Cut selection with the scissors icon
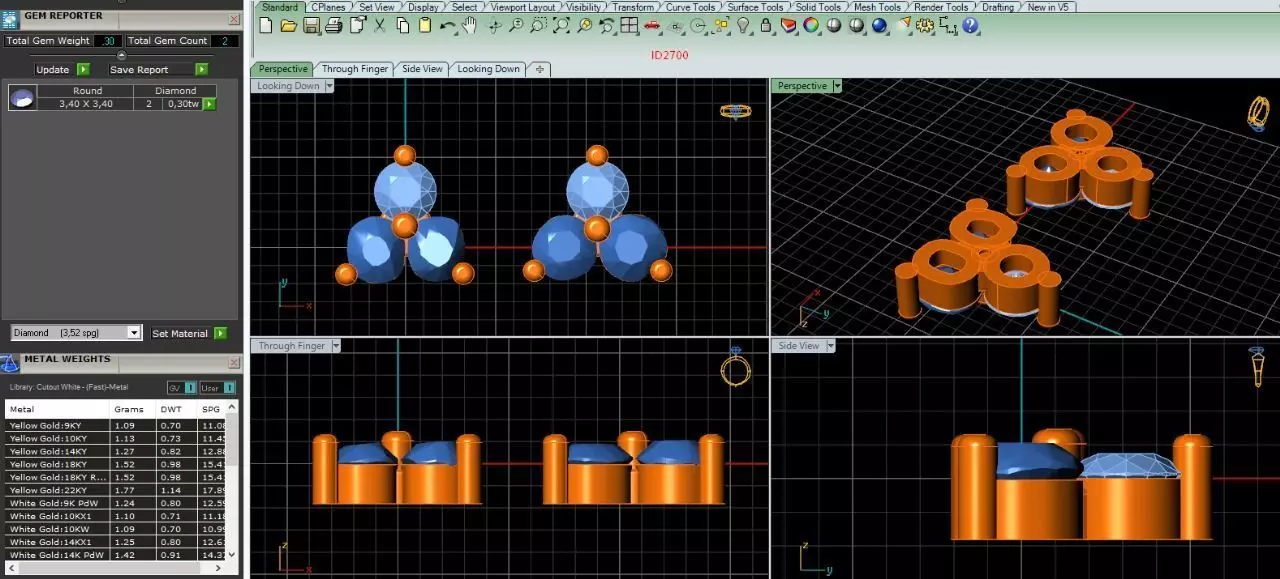The height and width of the screenshot is (579, 1280). click(x=379, y=25)
